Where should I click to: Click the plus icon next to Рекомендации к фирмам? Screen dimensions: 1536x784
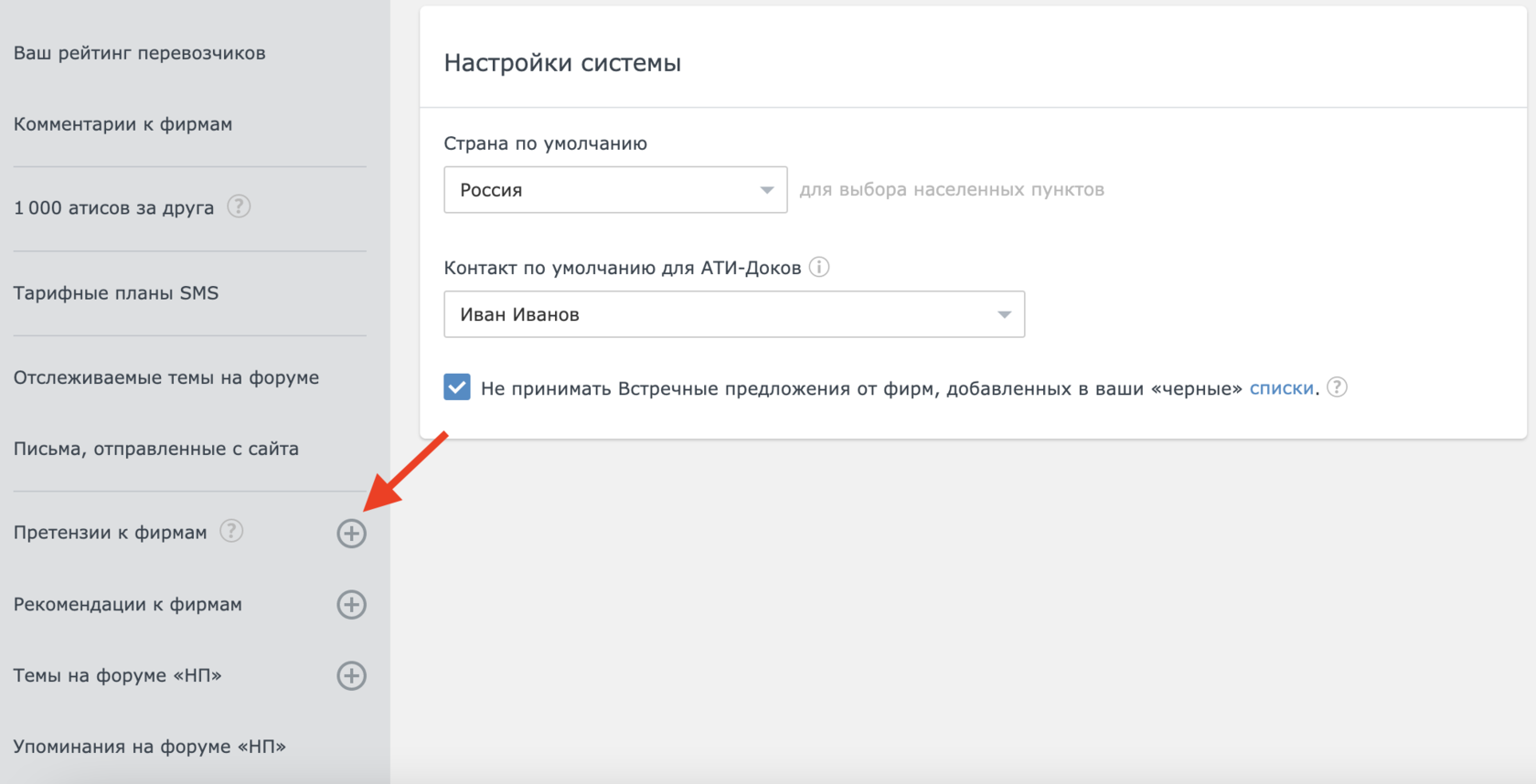[x=351, y=605]
